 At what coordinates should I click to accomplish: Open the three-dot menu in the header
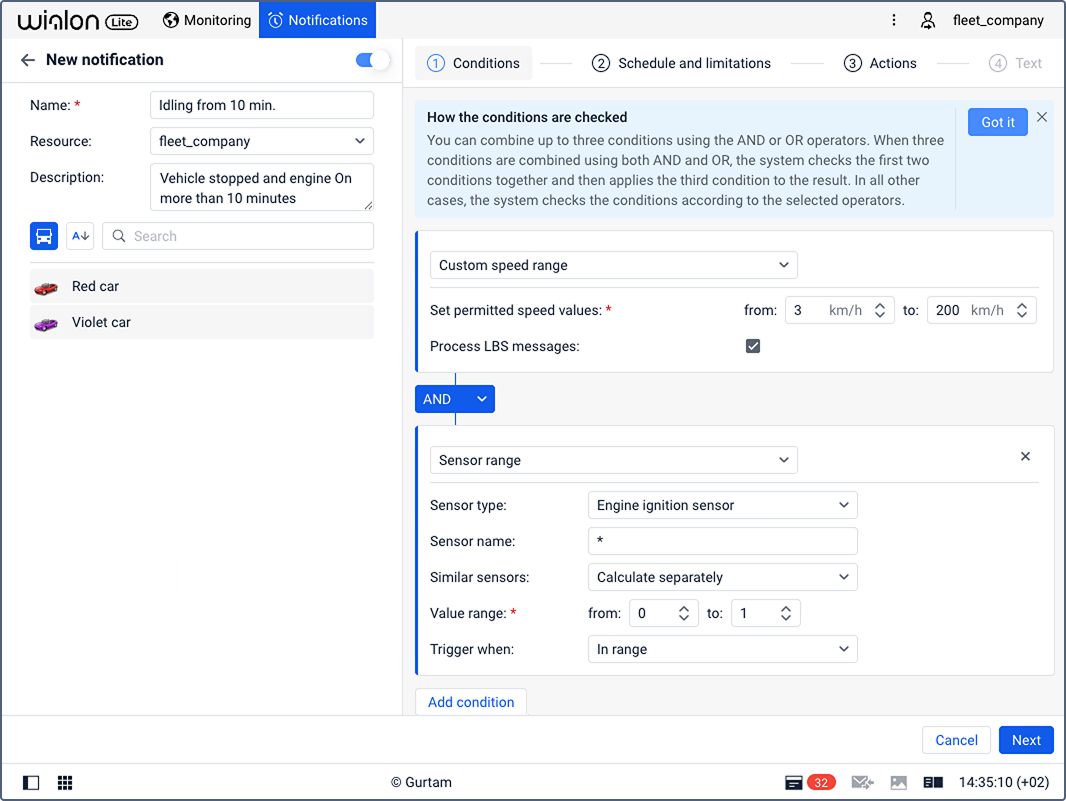coord(894,20)
